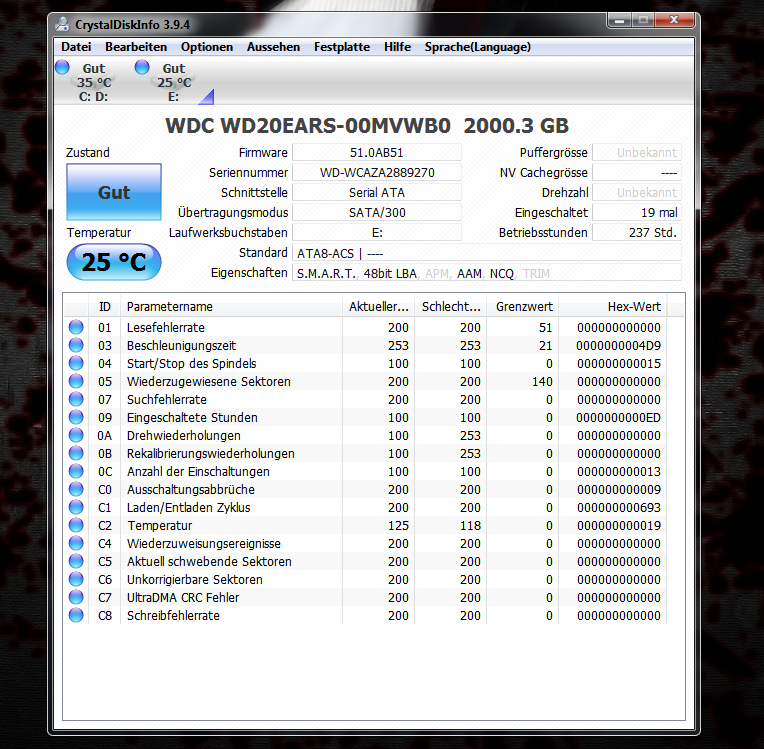This screenshot has height=749, width=764.
Task: Click status orb of Drehwiederholungen row
Action: click(76, 435)
